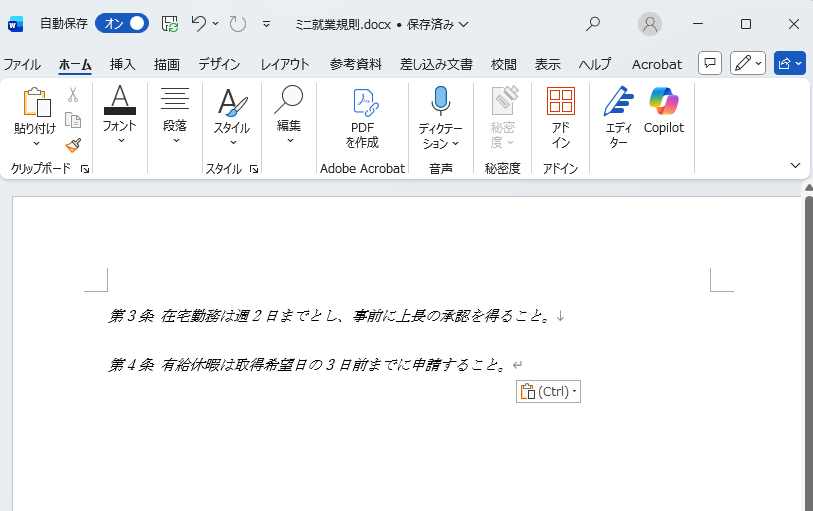Open the ファイル tab

pyautogui.click(x=22, y=64)
